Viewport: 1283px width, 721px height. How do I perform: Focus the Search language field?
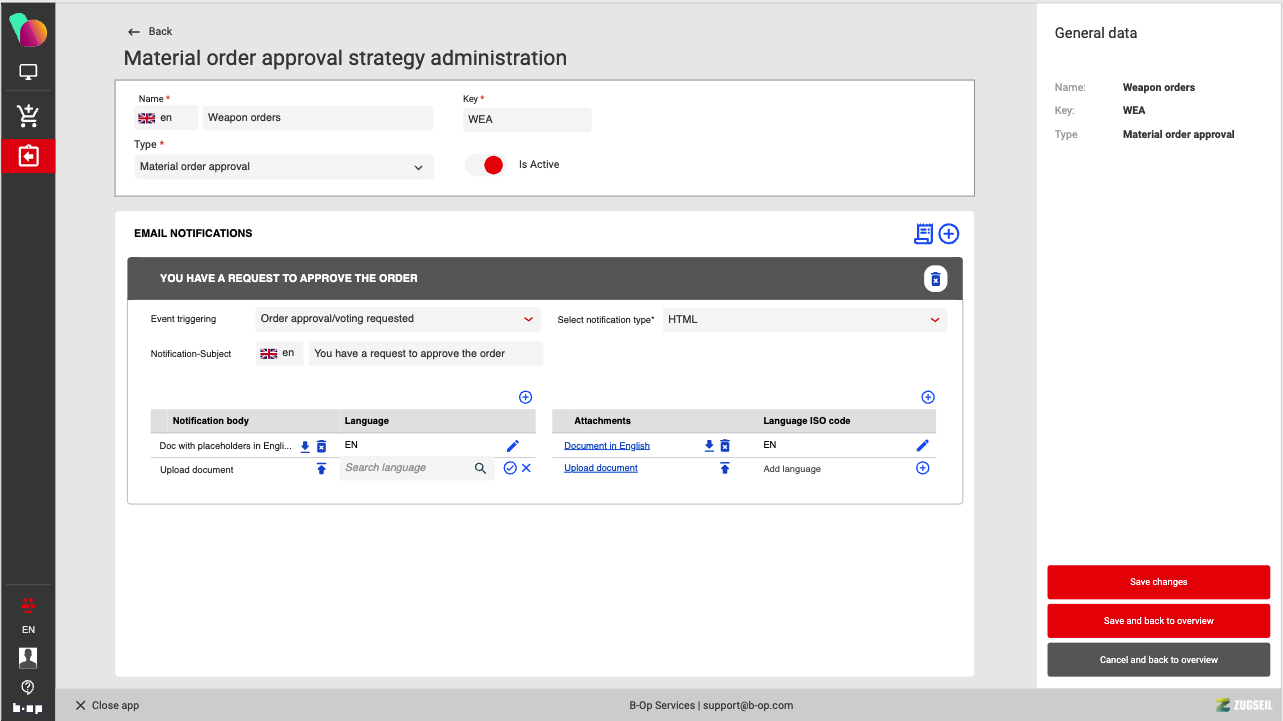point(405,468)
